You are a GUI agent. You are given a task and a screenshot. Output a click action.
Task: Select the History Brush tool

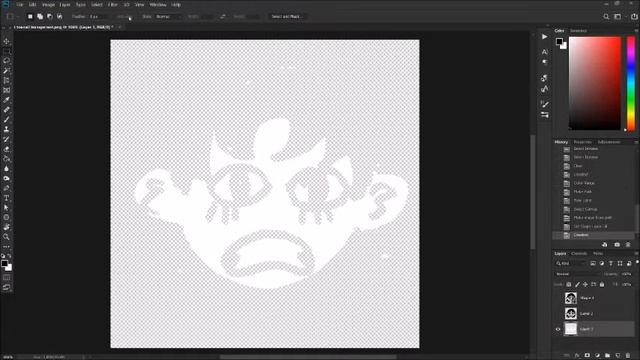[x=7, y=139]
